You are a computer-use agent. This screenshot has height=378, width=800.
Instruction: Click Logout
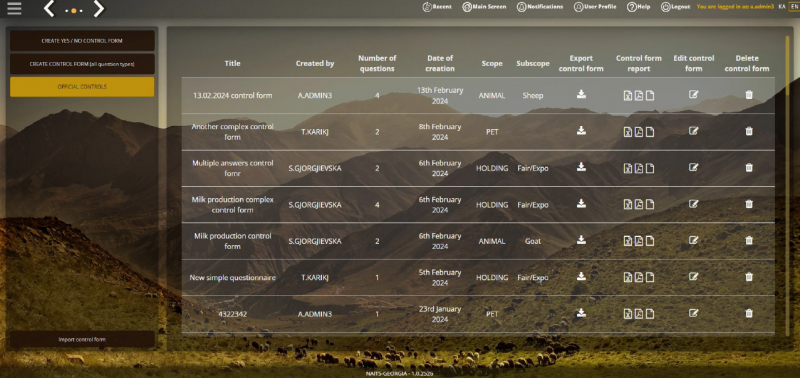pos(676,7)
